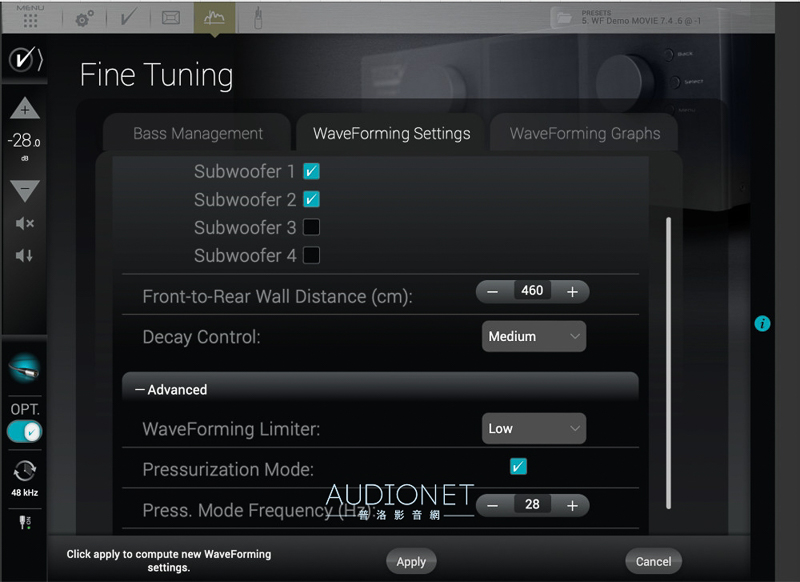
Task: Click the Apply button
Action: (x=411, y=561)
